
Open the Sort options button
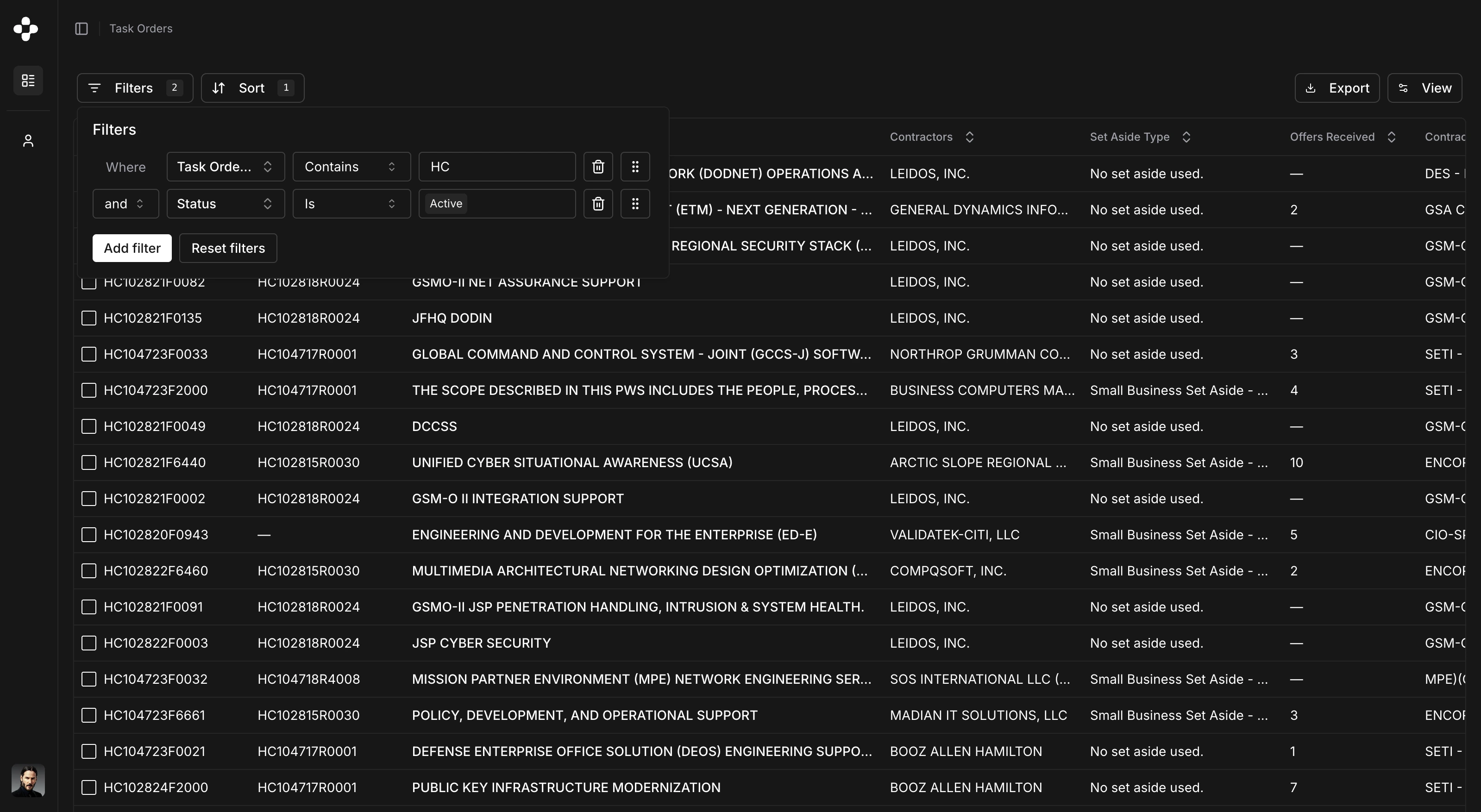(252, 88)
